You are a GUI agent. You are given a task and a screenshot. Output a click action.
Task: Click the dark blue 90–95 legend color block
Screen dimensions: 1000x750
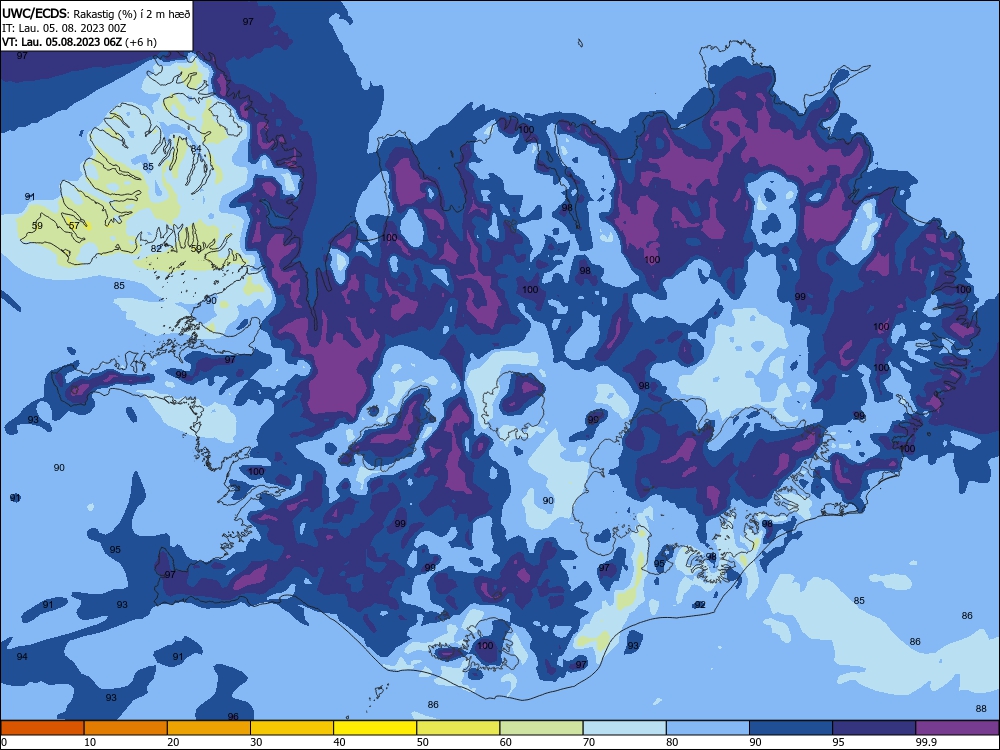[791, 728]
